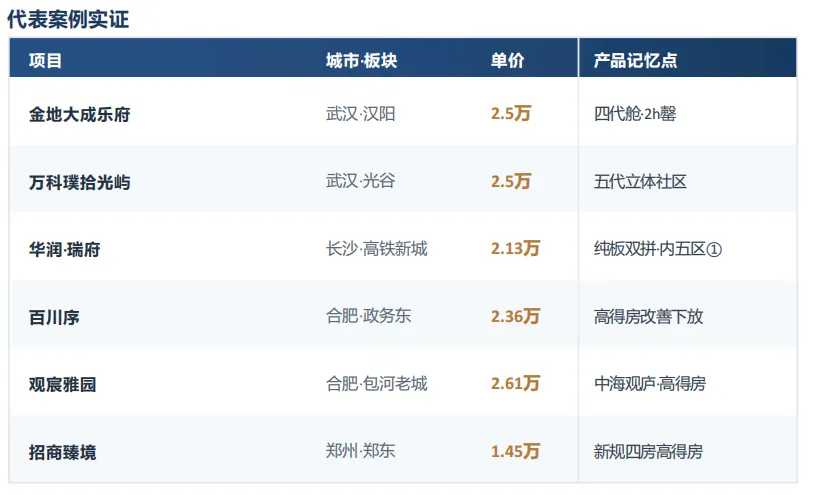Image resolution: width=819 pixels, height=495 pixels.
Task: Select the text 五代立体社区
Action: point(640,181)
